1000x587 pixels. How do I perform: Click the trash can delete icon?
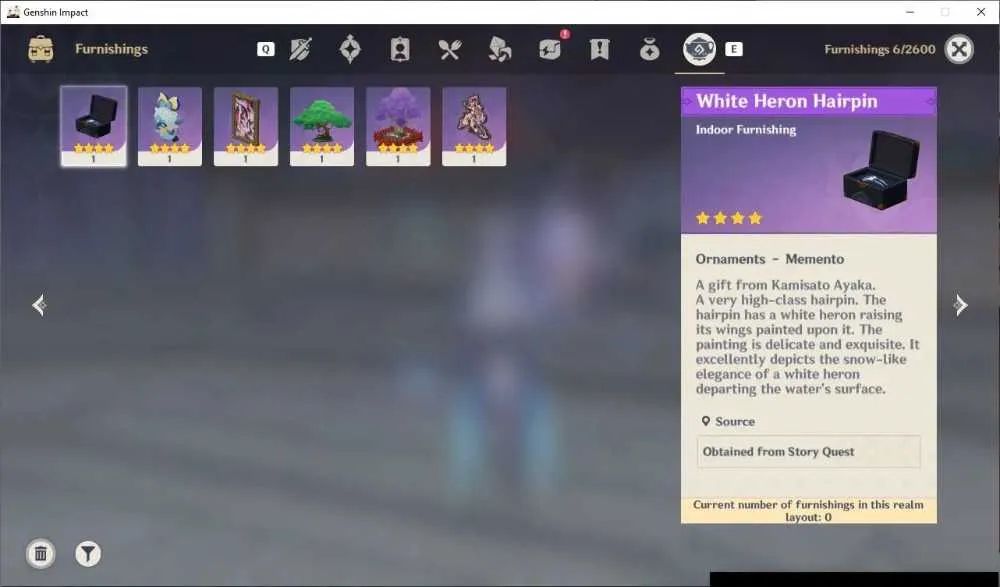[x=40, y=553]
